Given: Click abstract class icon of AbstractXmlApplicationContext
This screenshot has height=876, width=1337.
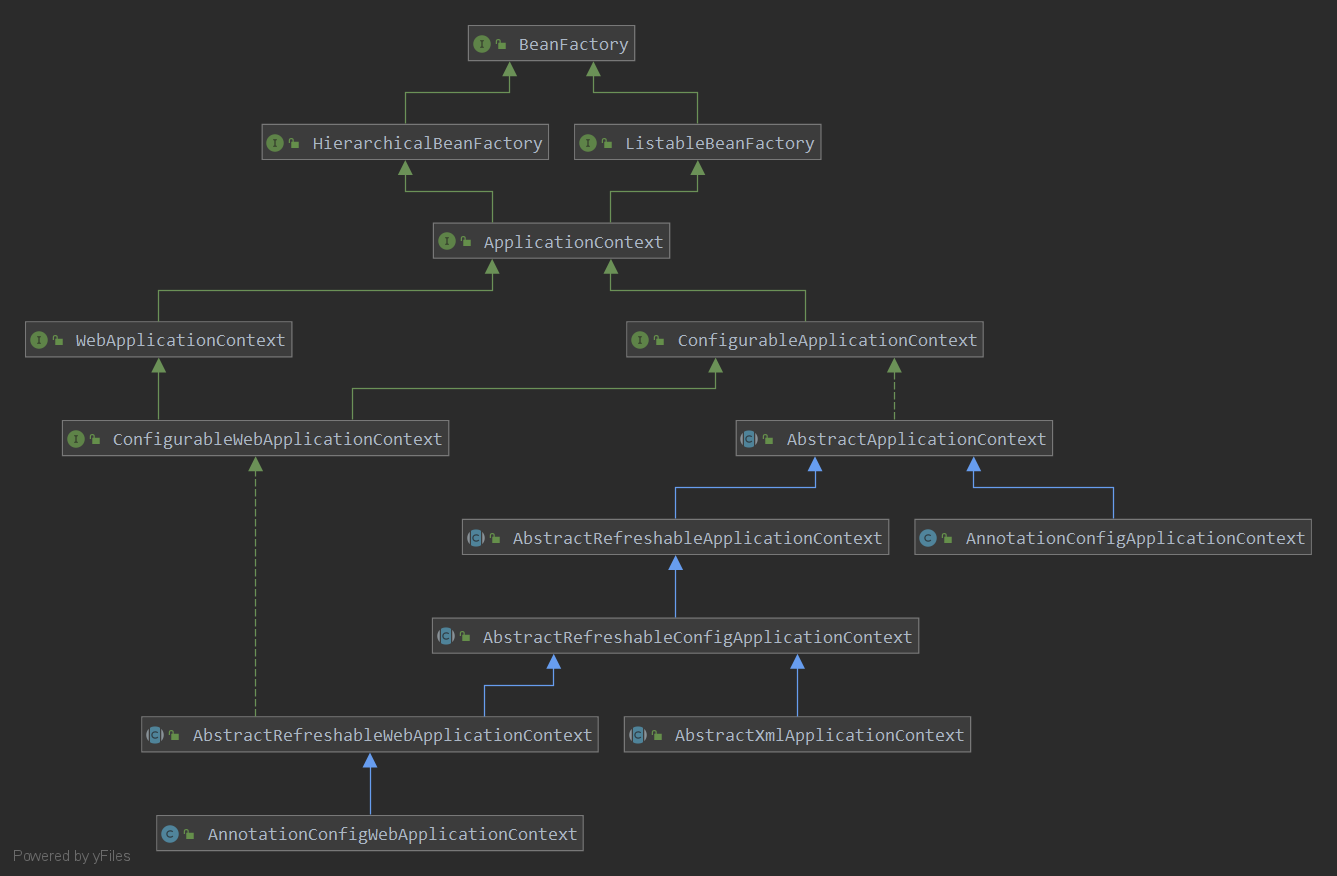Looking at the screenshot, I should coord(638,735).
